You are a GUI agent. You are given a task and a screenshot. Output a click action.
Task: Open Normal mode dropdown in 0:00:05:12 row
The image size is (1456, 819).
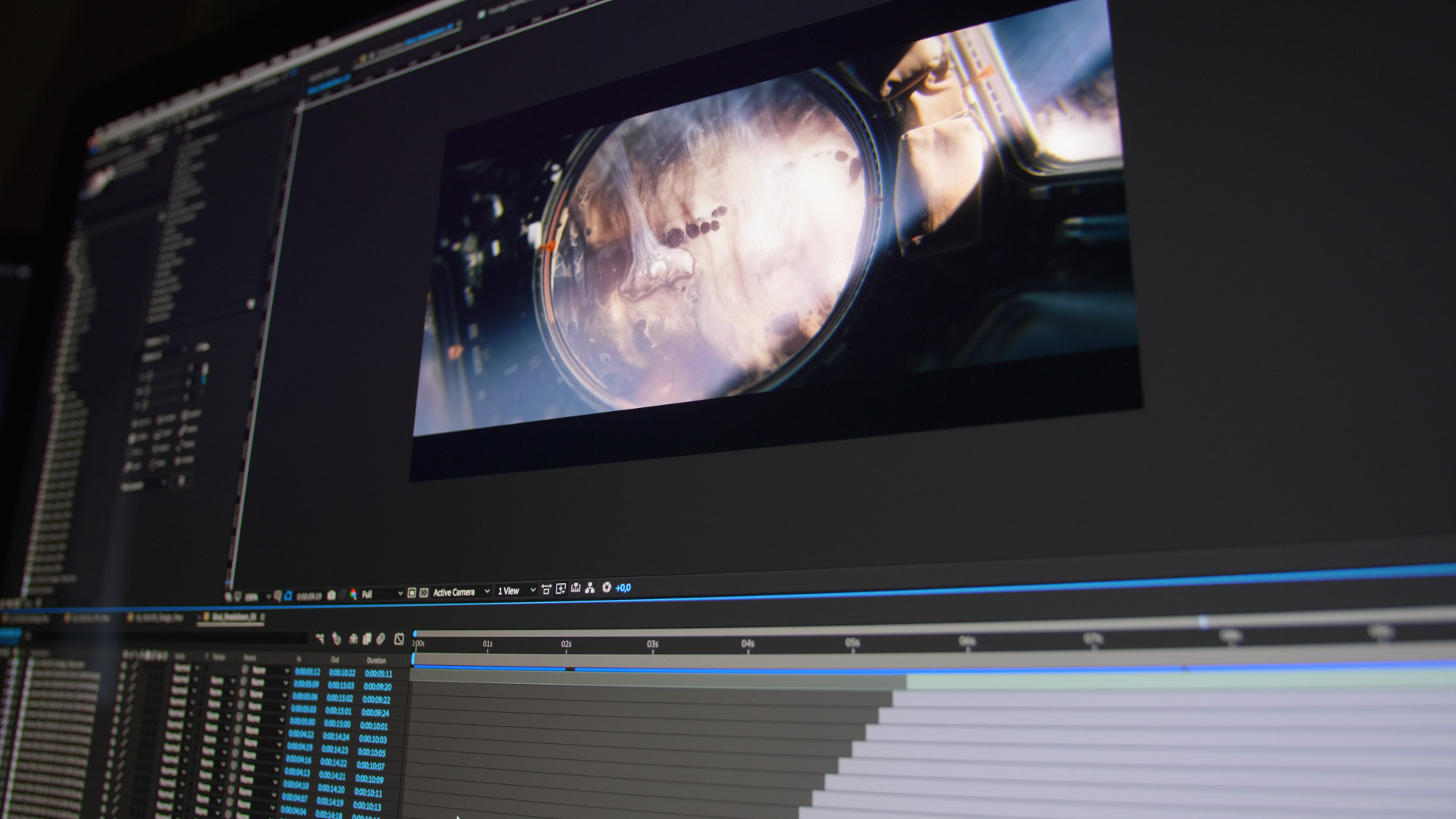click(x=187, y=668)
